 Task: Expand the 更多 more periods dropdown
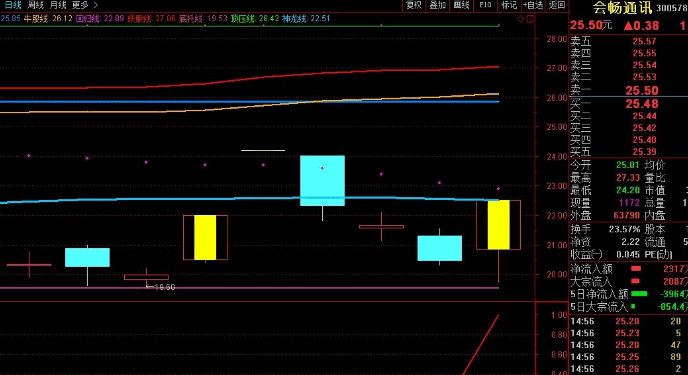pos(84,5)
